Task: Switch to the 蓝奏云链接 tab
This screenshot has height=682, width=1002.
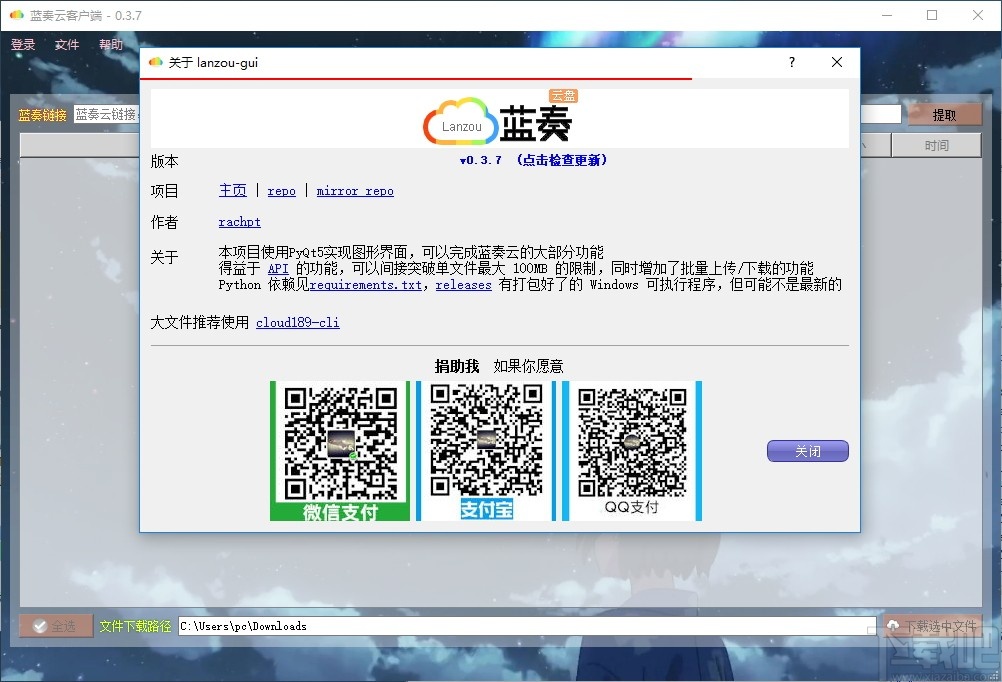Action: [x=108, y=114]
